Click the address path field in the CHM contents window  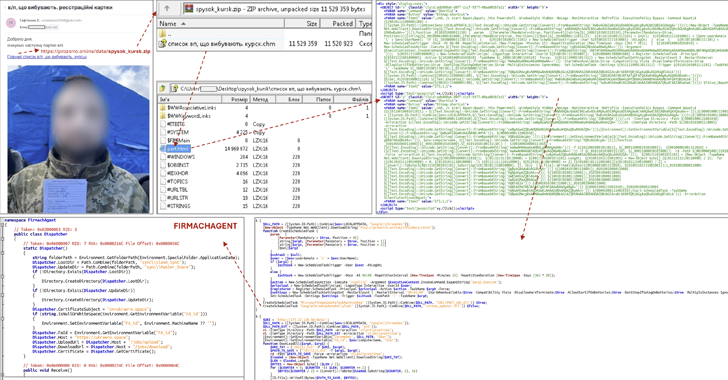coord(272,88)
